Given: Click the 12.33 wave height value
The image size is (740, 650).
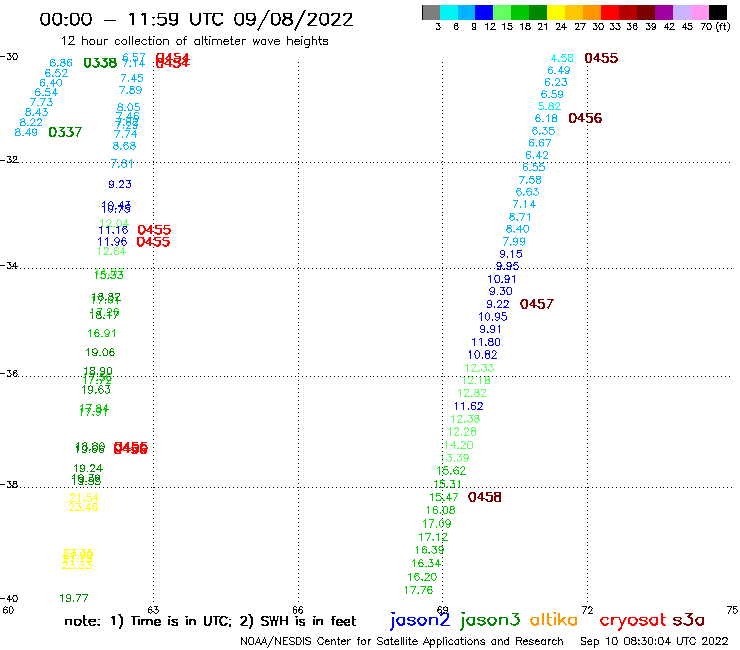Looking at the screenshot, I should (479, 368).
